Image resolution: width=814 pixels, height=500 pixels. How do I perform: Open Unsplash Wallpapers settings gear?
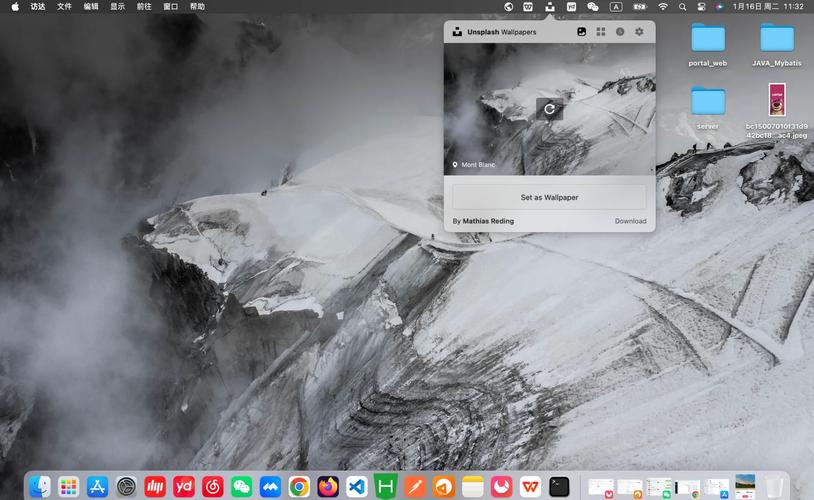tap(639, 32)
